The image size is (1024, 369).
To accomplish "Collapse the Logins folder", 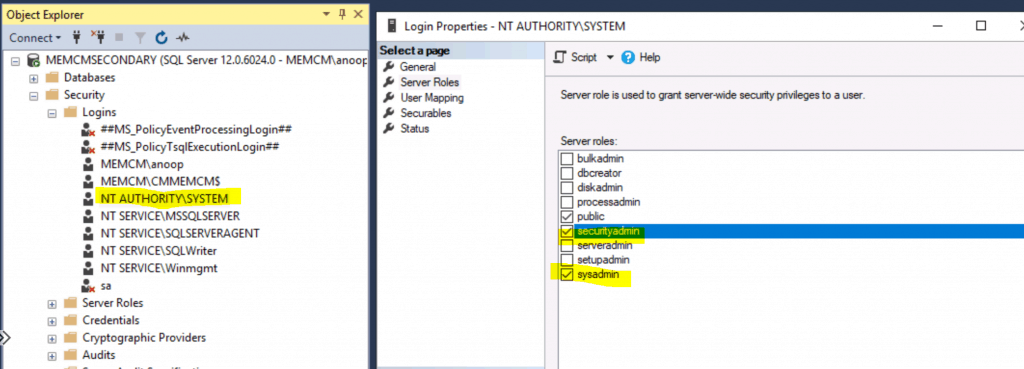I will pos(52,112).
